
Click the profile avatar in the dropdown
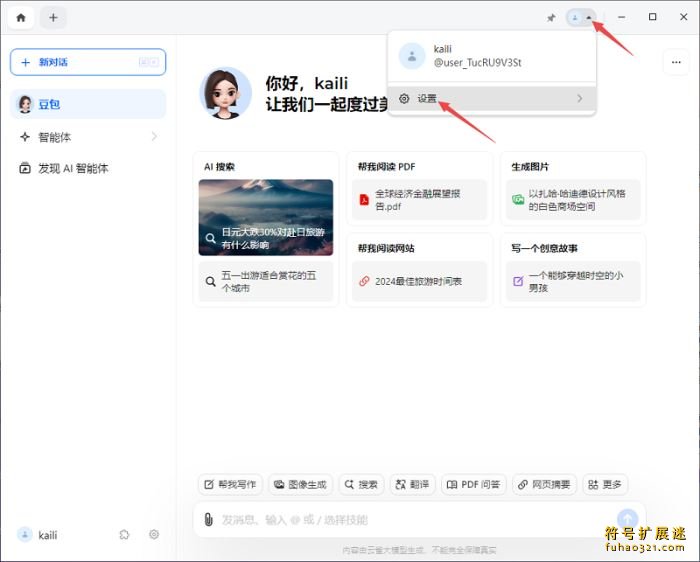(x=412, y=56)
